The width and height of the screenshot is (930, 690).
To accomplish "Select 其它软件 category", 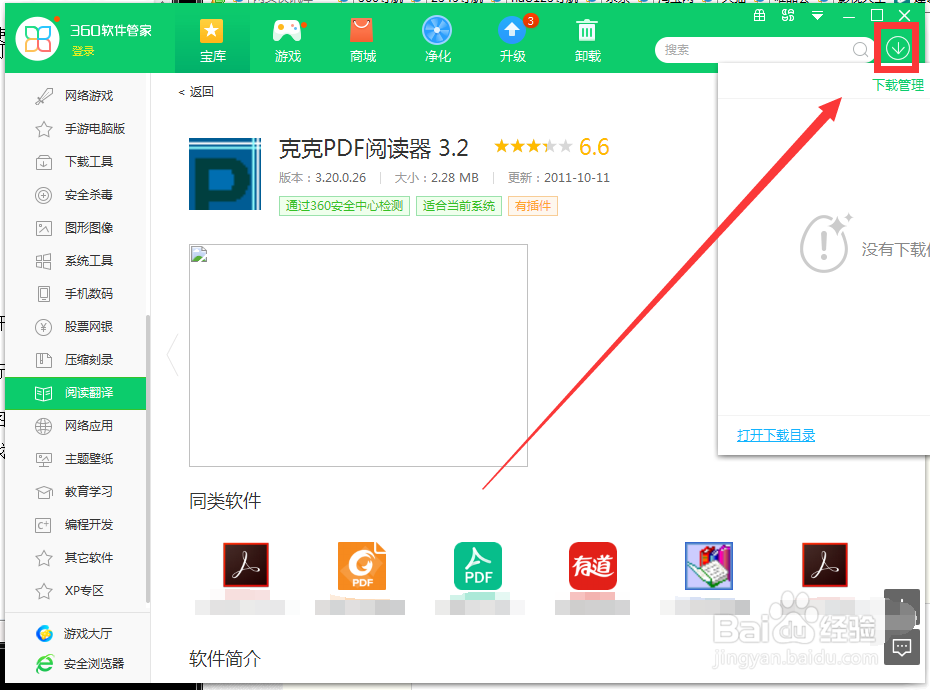I will tap(75, 558).
